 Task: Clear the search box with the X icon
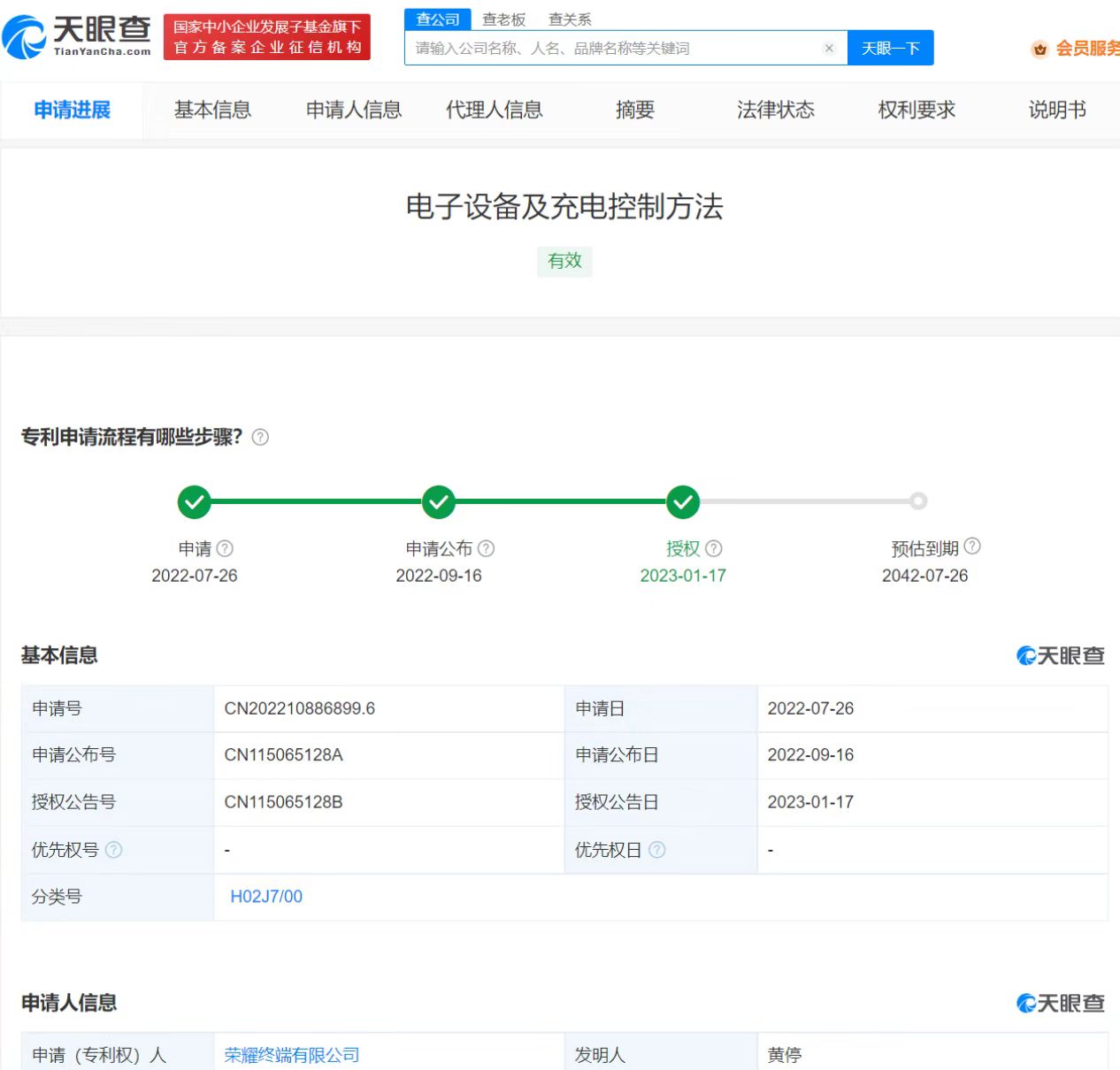(x=829, y=49)
